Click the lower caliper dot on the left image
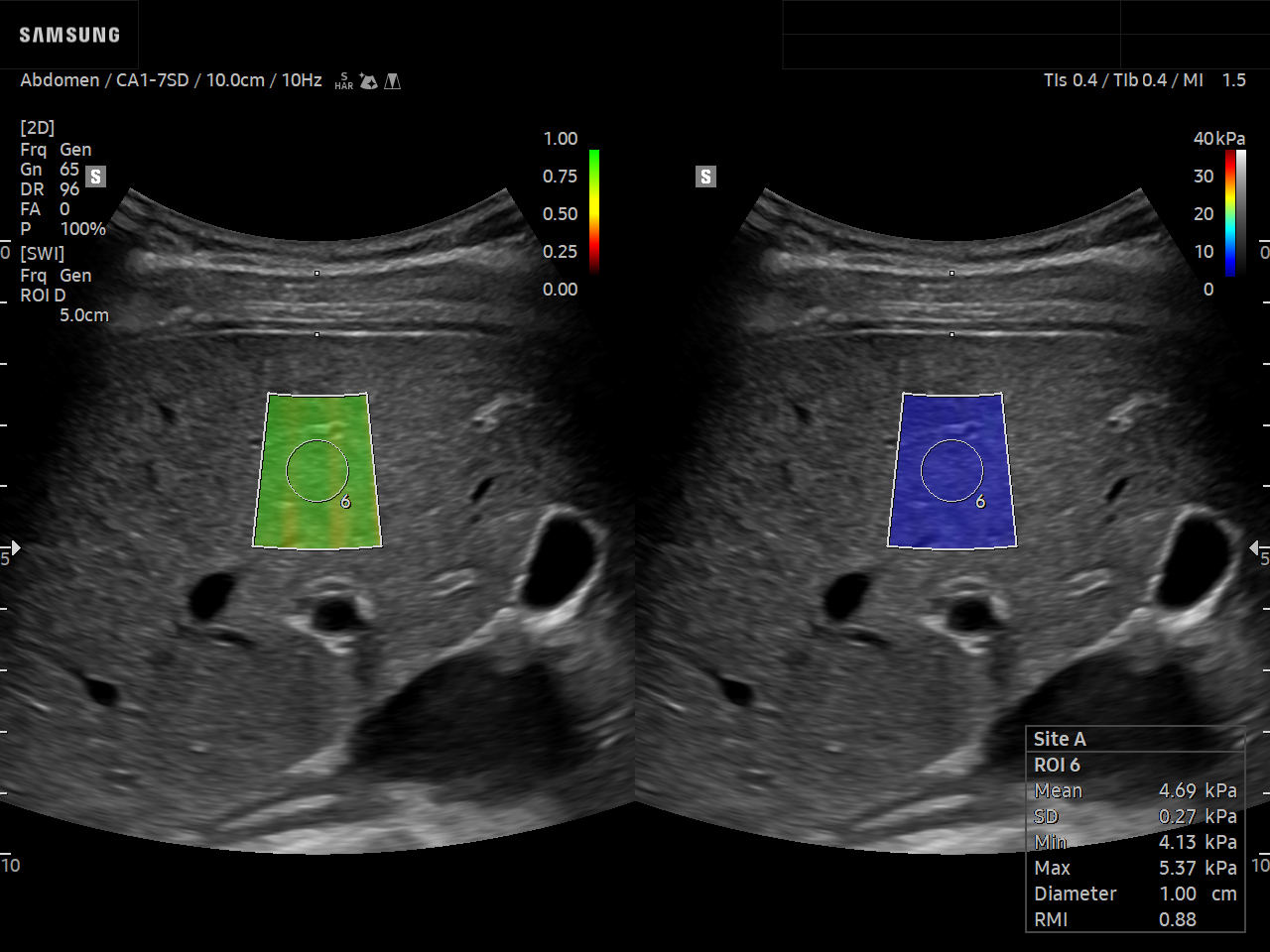1270x952 pixels. pos(317,334)
